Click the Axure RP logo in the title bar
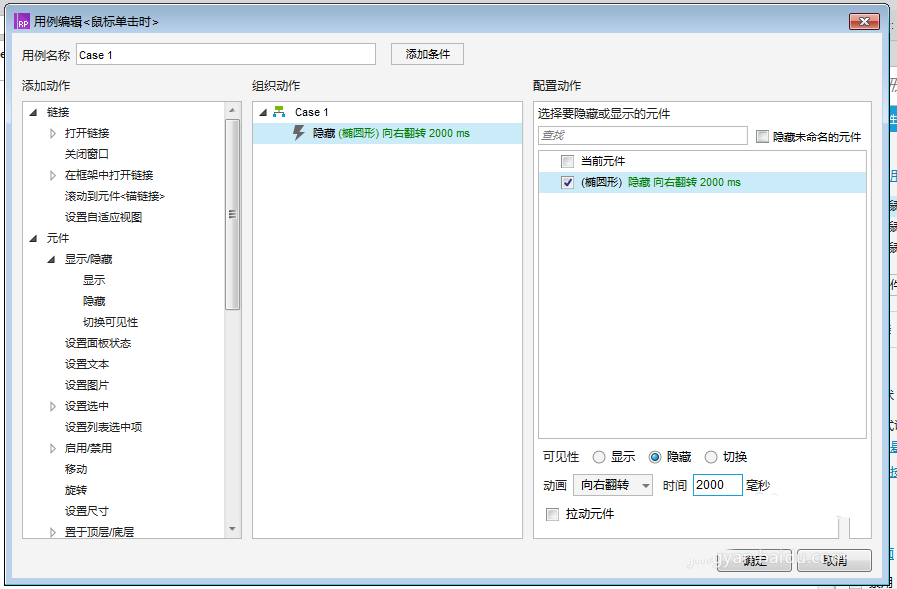Screen dimensions: 897x589 [x=21, y=20]
